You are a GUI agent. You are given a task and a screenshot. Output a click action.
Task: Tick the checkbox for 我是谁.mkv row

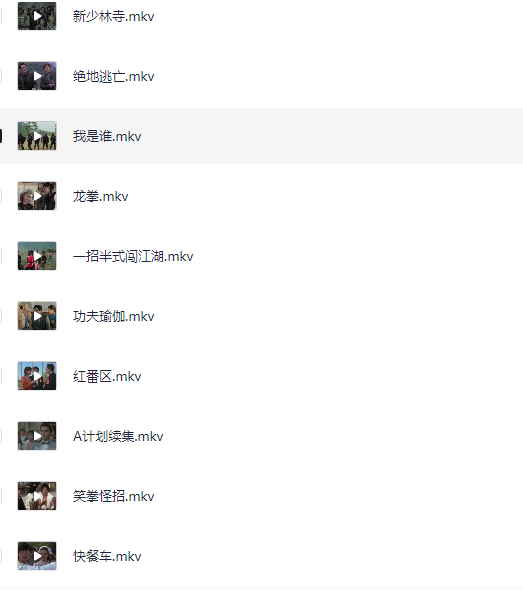[1, 136]
